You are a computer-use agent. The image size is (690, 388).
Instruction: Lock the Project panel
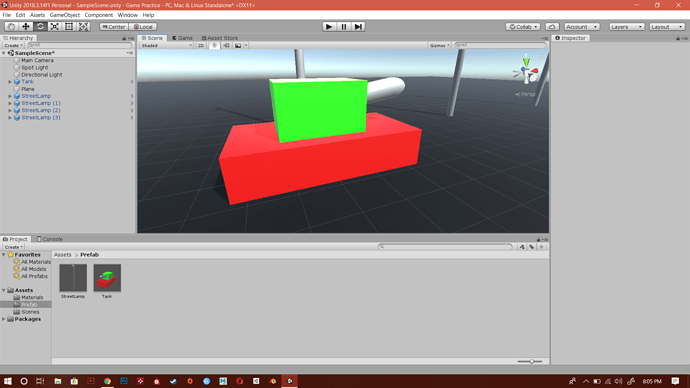[538, 239]
